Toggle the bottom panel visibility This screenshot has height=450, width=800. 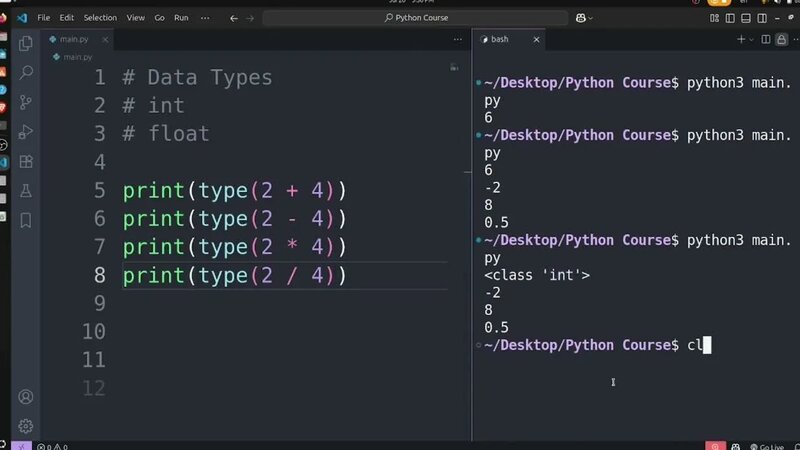[x=746, y=18]
